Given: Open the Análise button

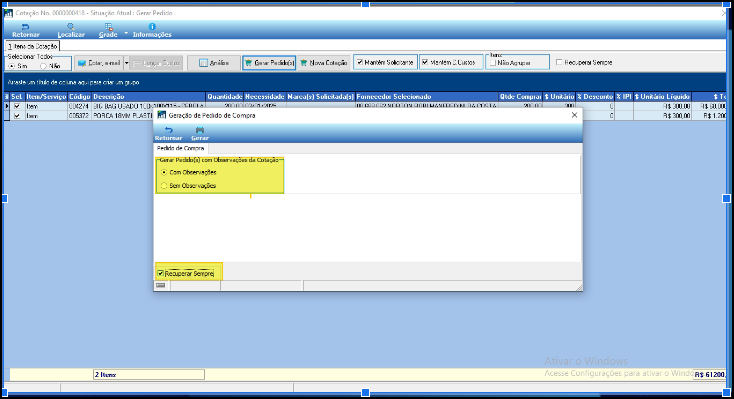Looking at the screenshot, I should click(214, 63).
